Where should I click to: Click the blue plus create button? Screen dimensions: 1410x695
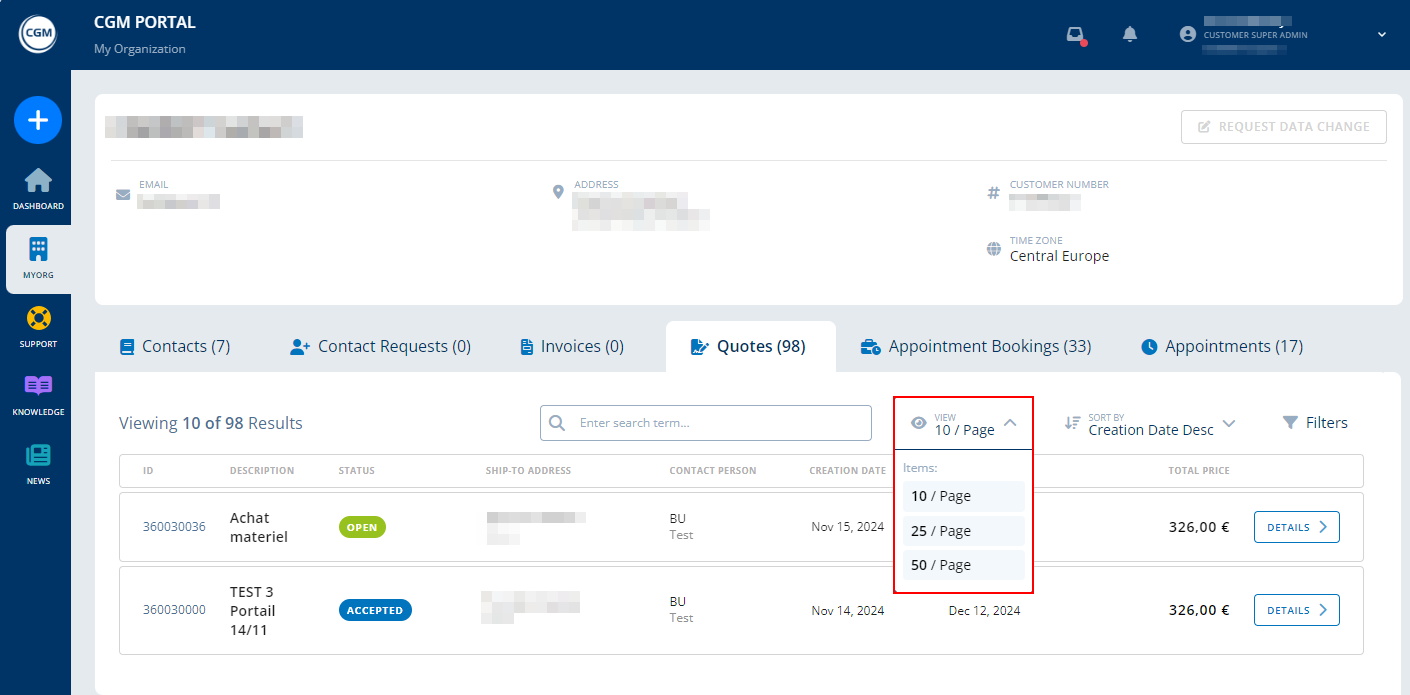point(38,120)
